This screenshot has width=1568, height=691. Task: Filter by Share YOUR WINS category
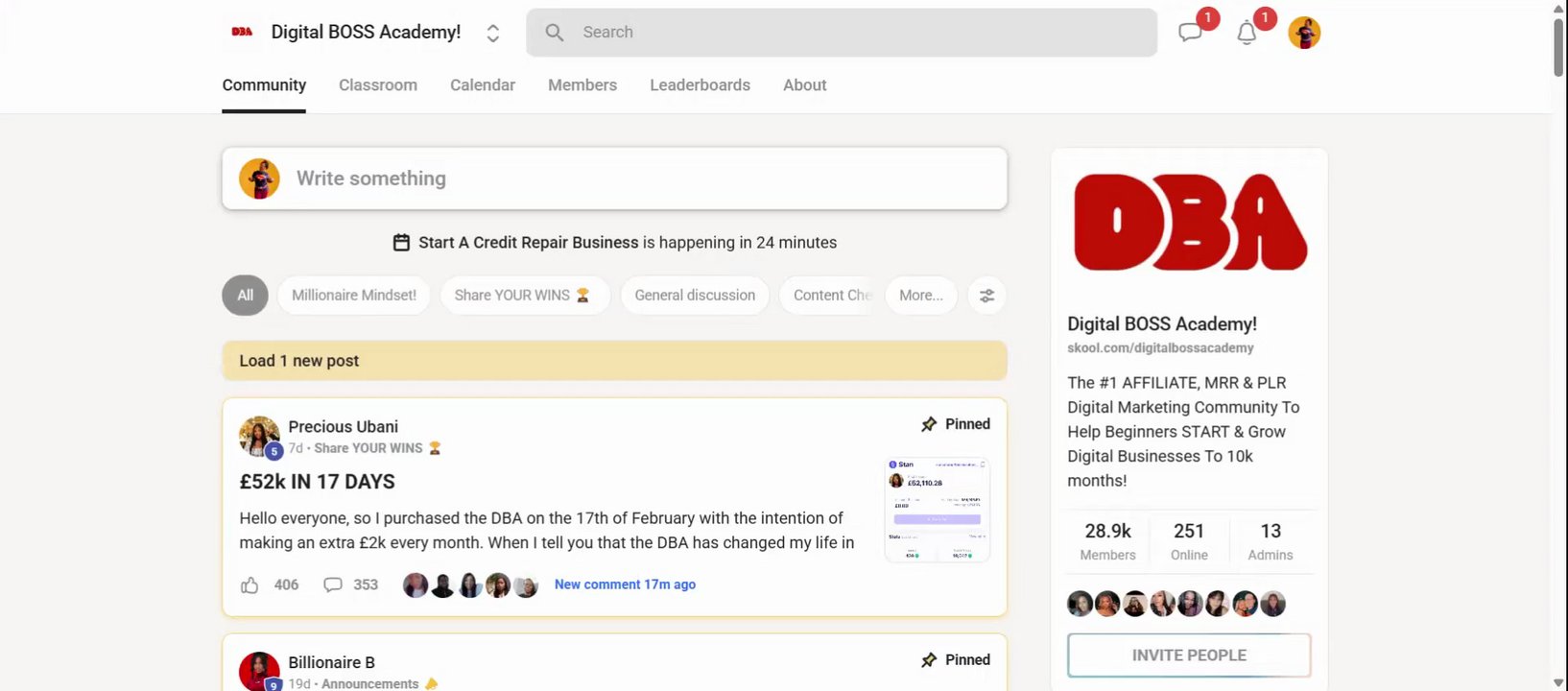pyautogui.click(x=525, y=296)
